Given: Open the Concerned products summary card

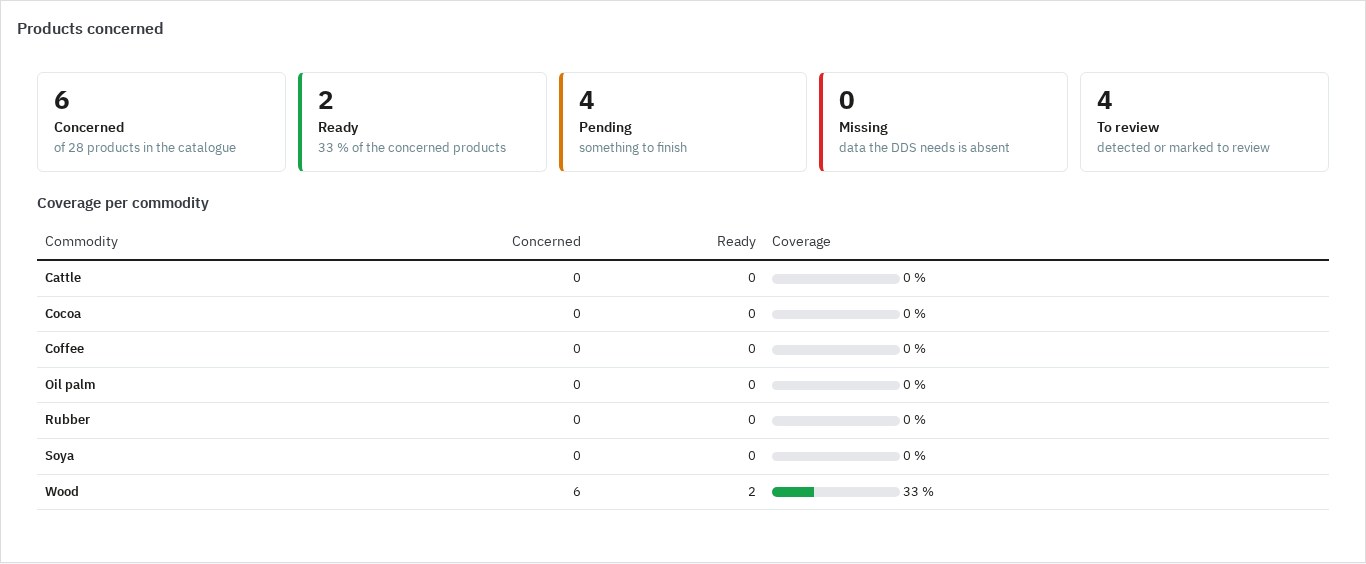Looking at the screenshot, I should 161,122.
